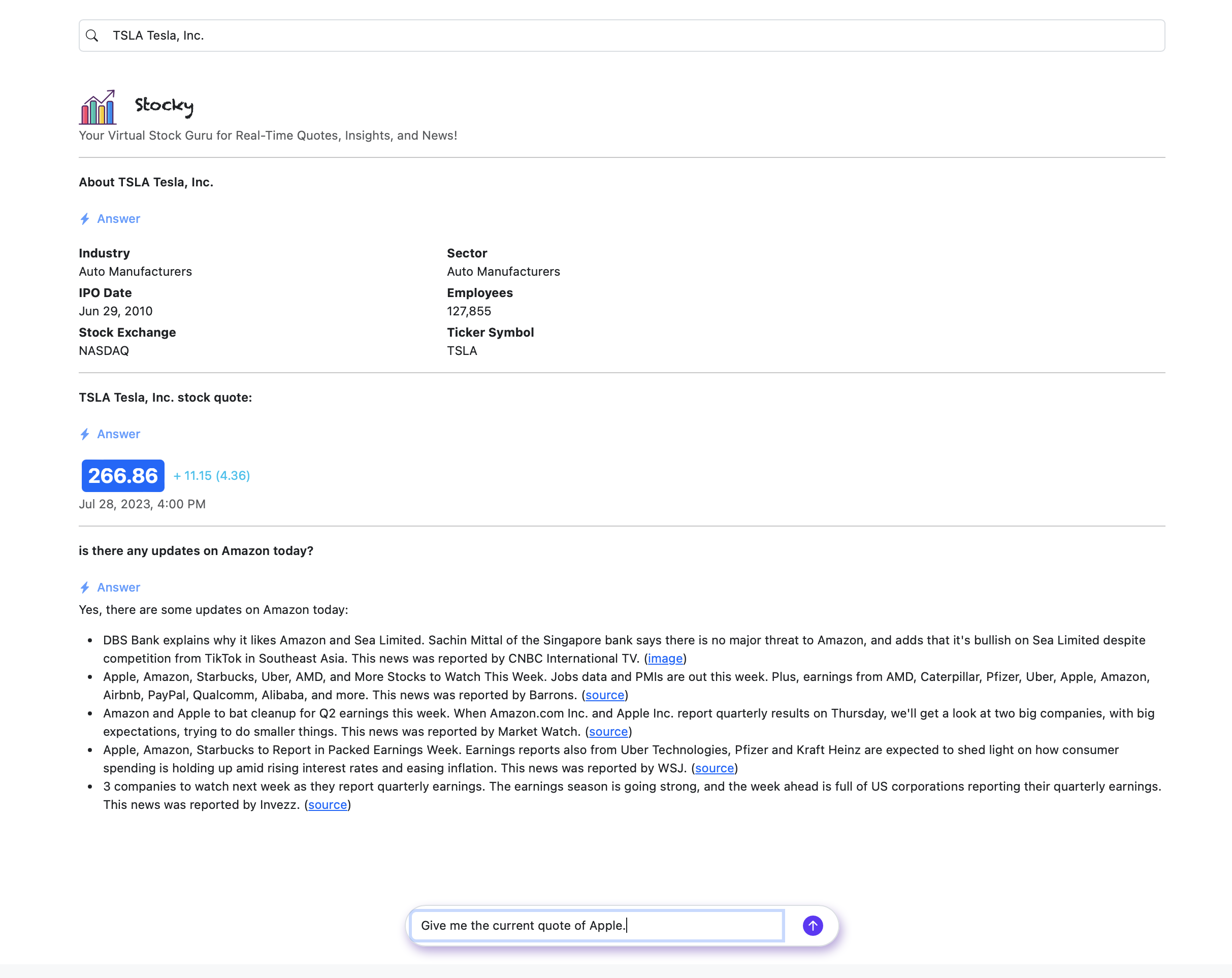Open the Invezz source link
1232x978 pixels.
click(328, 804)
